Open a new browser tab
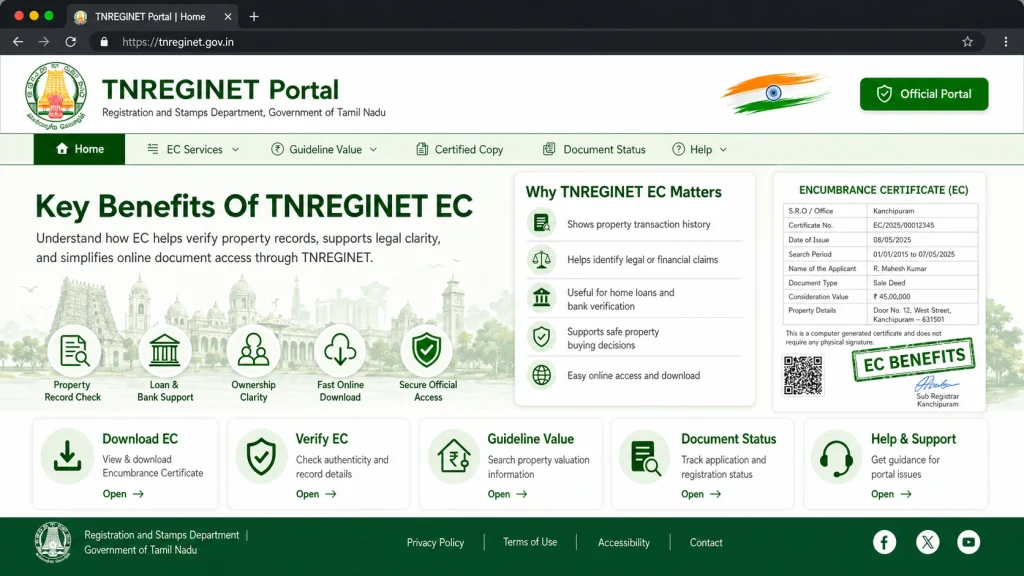1024x576 pixels. [254, 17]
